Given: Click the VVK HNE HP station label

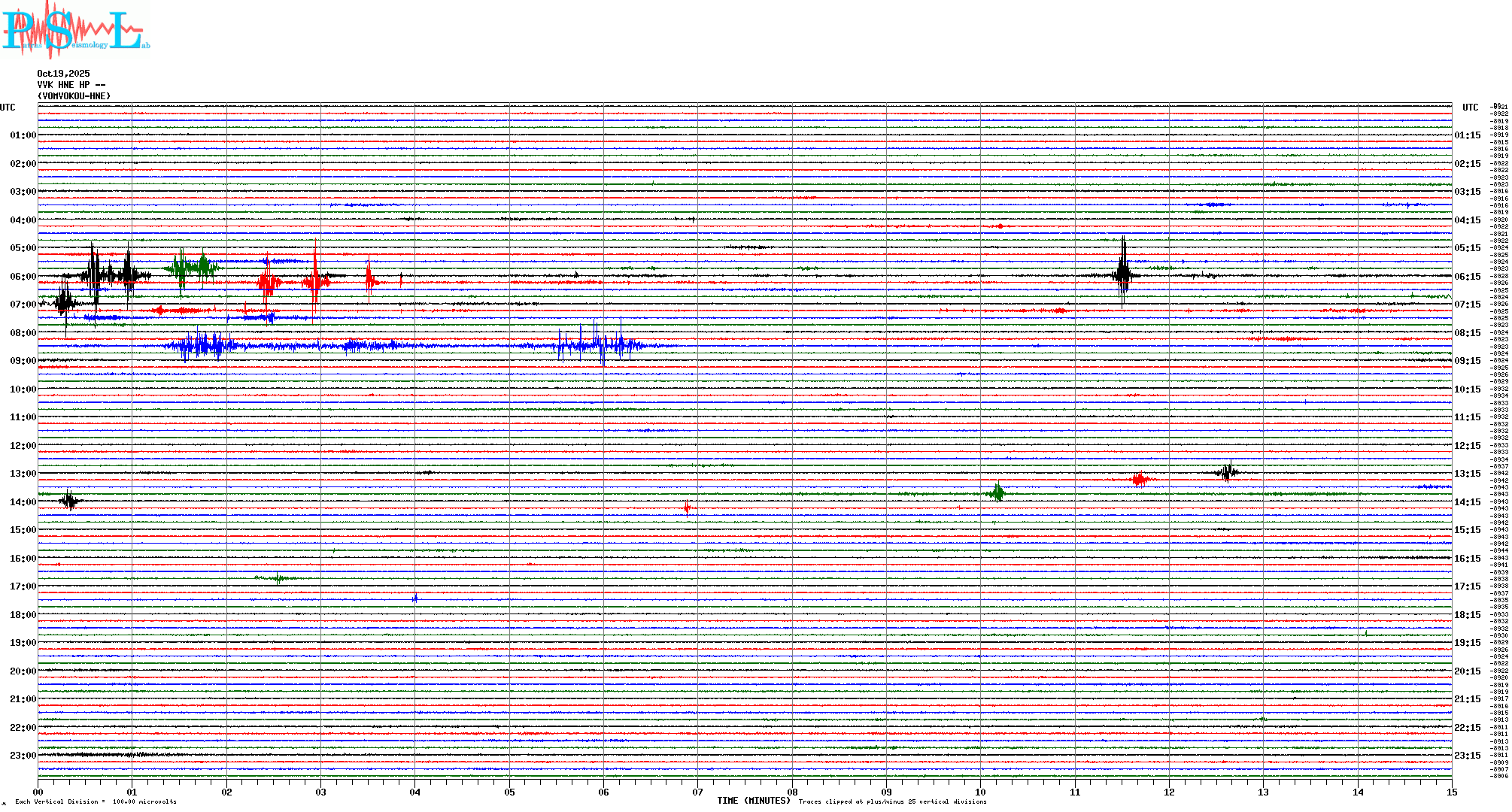Looking at the screenshot, I should tap(71, 85).
